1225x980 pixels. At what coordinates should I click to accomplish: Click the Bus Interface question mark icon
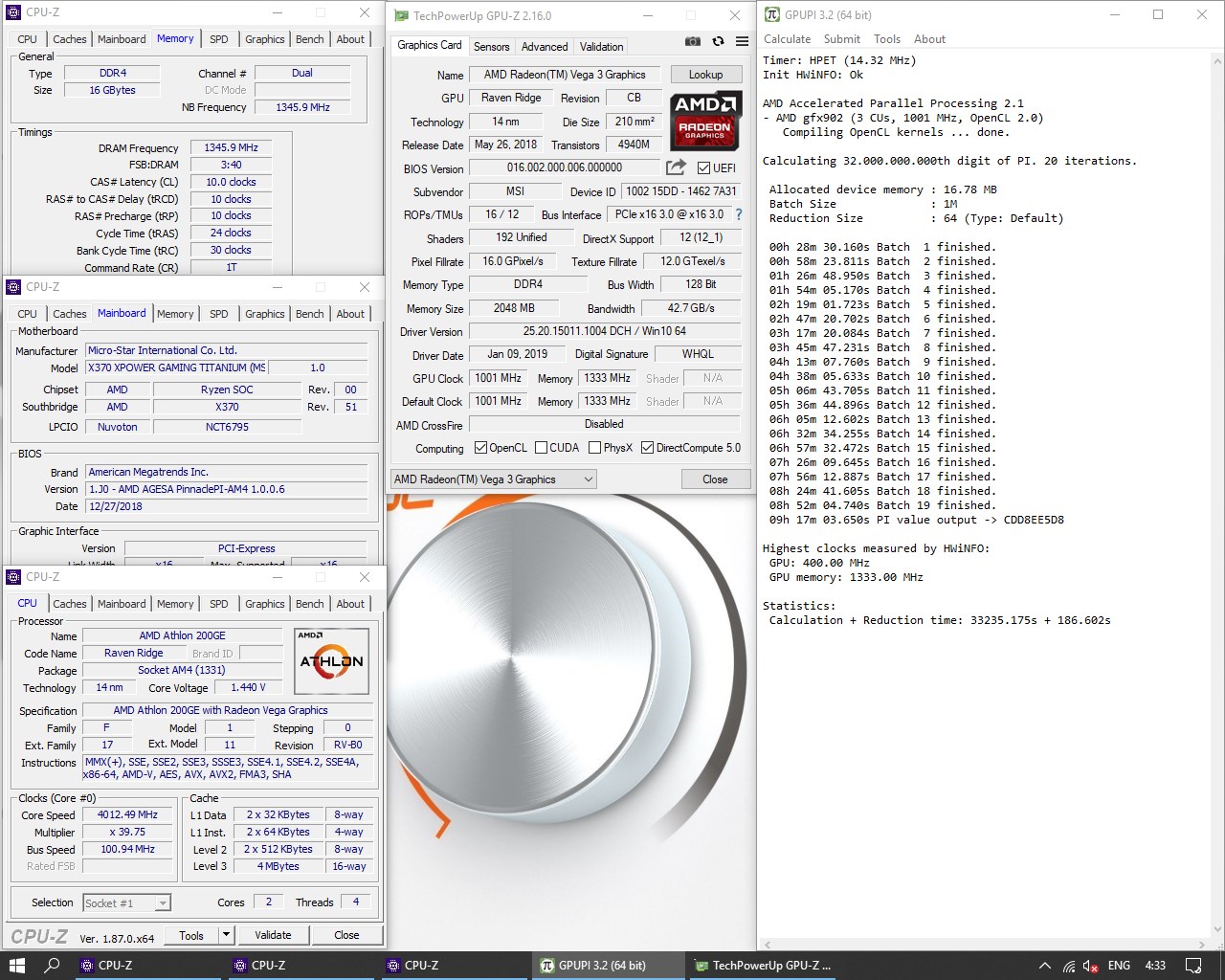click(739, 214)
